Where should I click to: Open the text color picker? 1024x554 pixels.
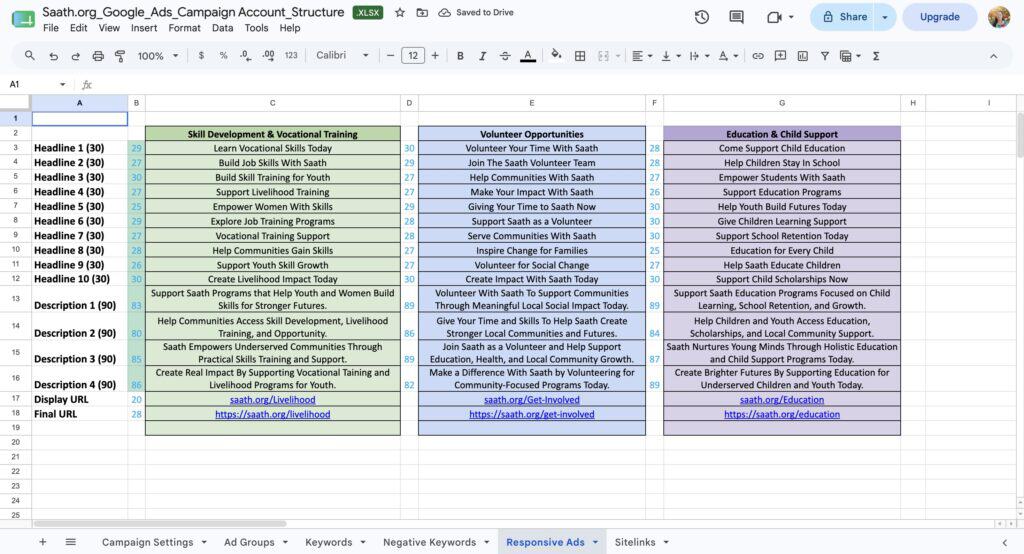(x=528, y=56)
